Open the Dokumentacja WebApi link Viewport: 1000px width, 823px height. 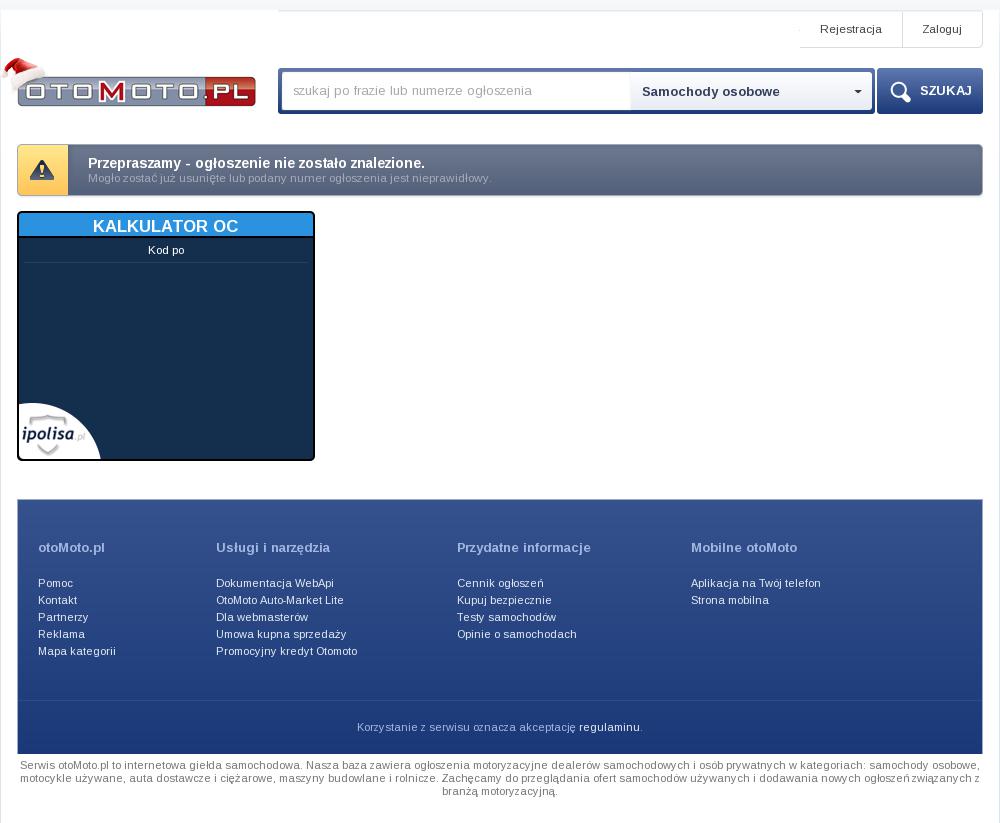[x=275, y=583]
